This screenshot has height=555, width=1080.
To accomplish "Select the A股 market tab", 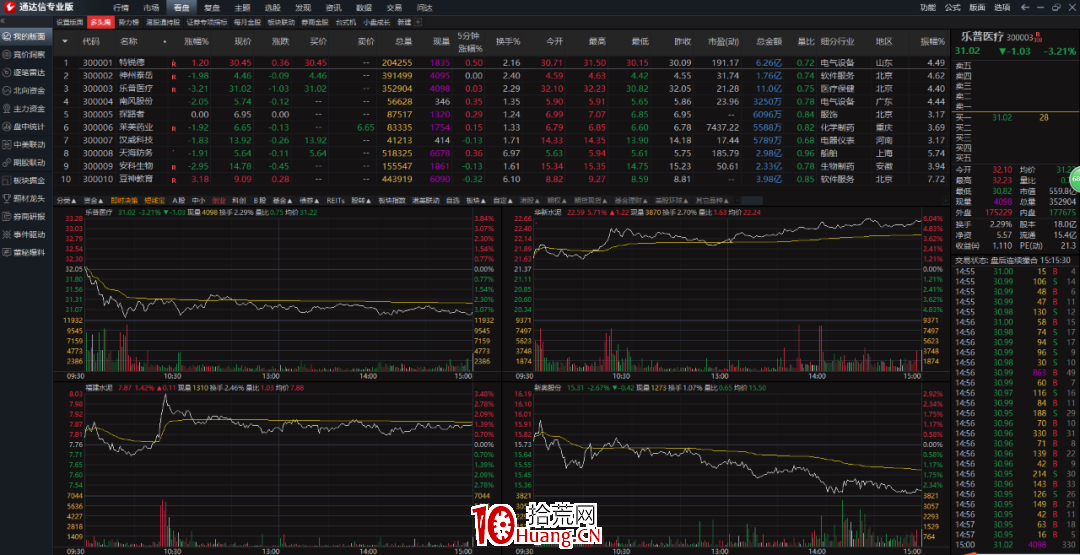I will tap(178, 200).
